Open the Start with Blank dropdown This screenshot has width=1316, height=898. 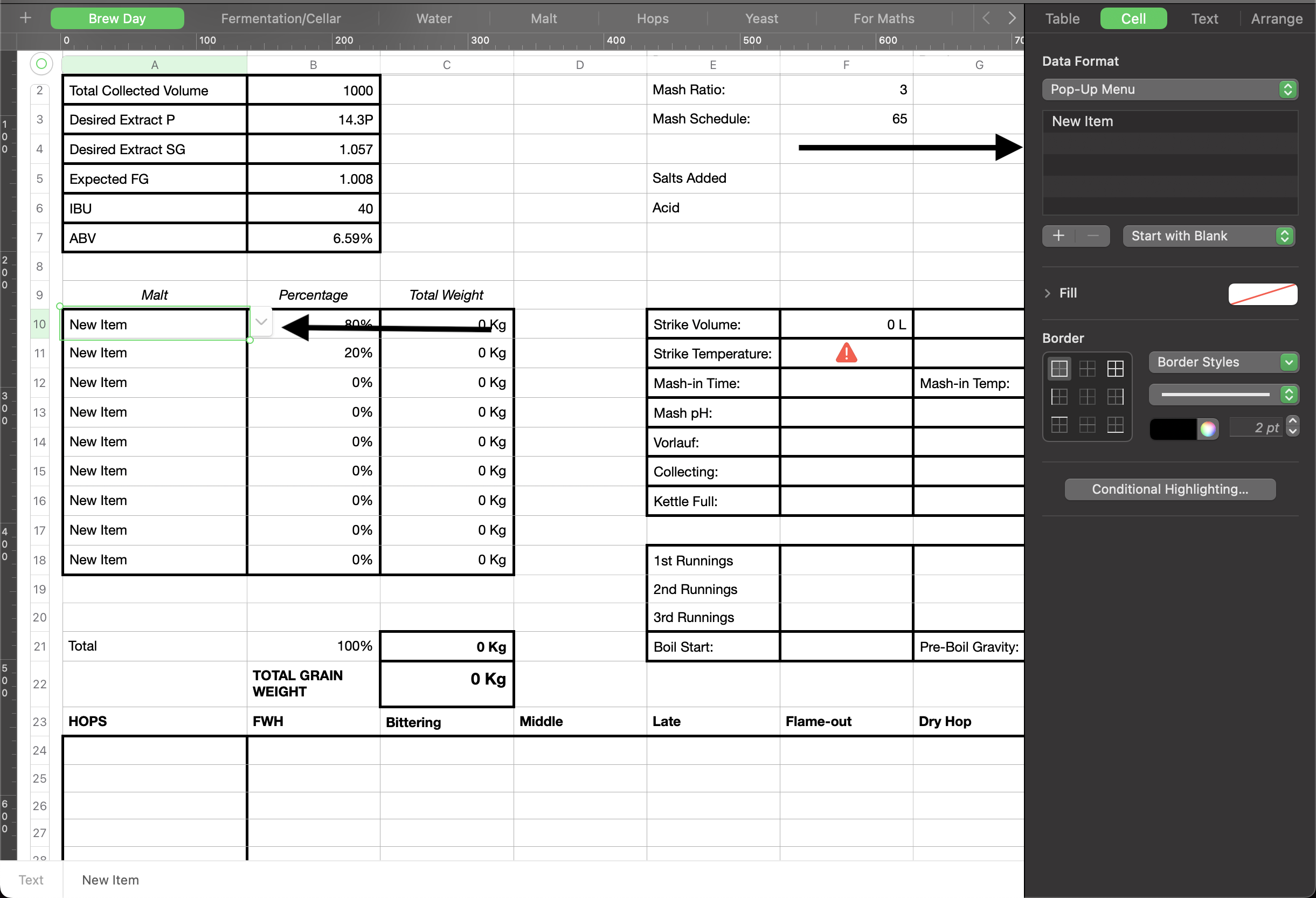(1208, 236)
